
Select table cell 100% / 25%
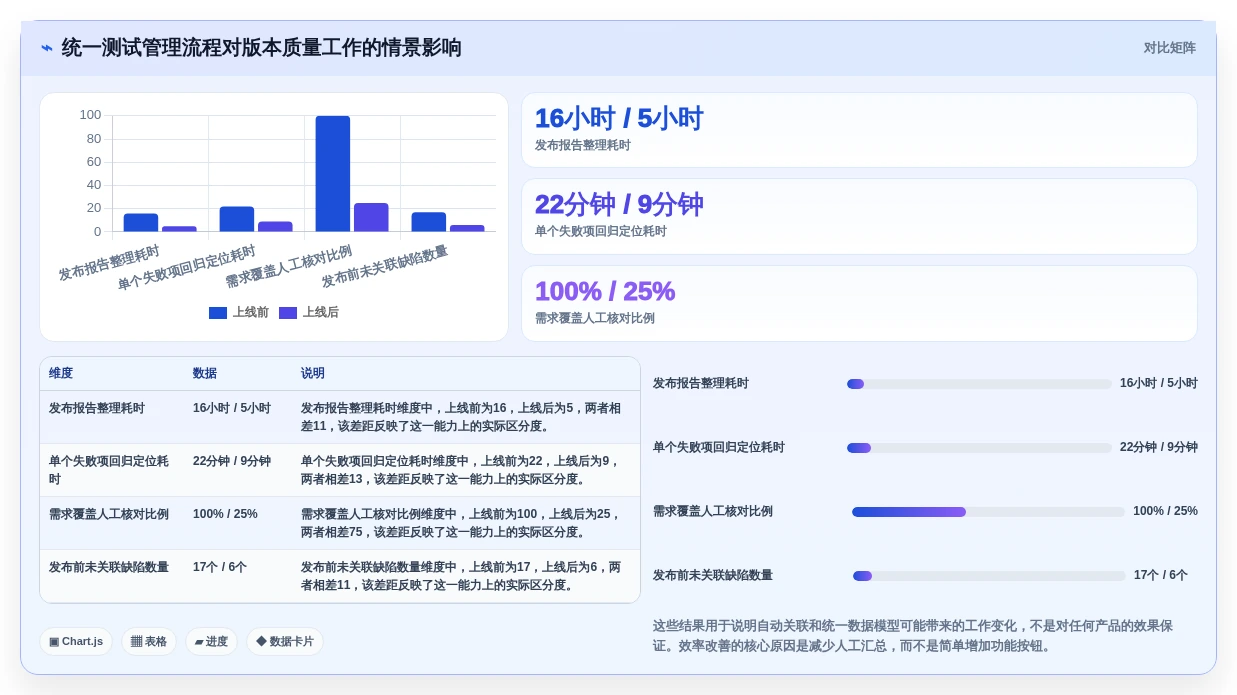click(x=225, y=515)
